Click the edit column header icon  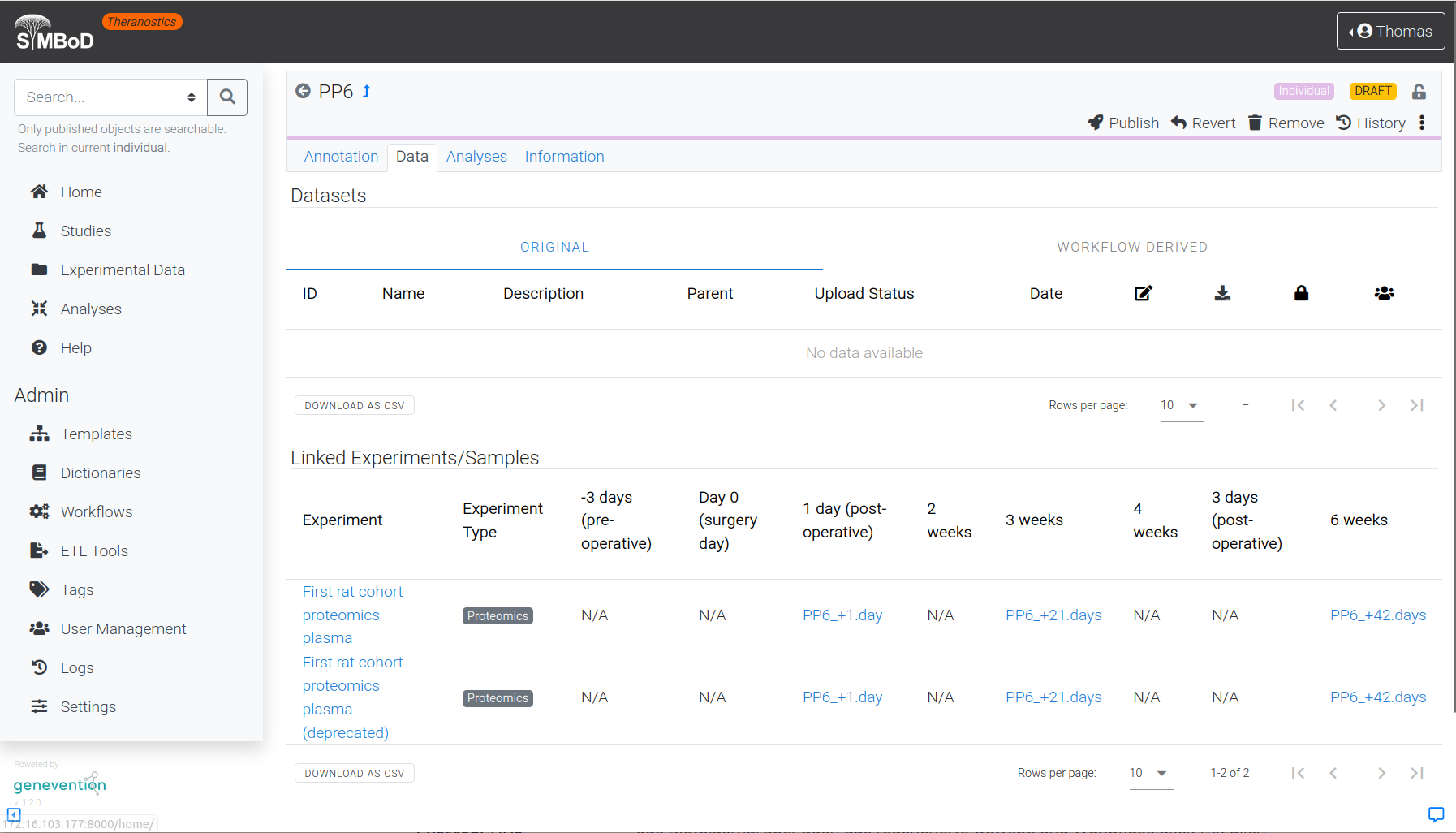point(1144,293)
